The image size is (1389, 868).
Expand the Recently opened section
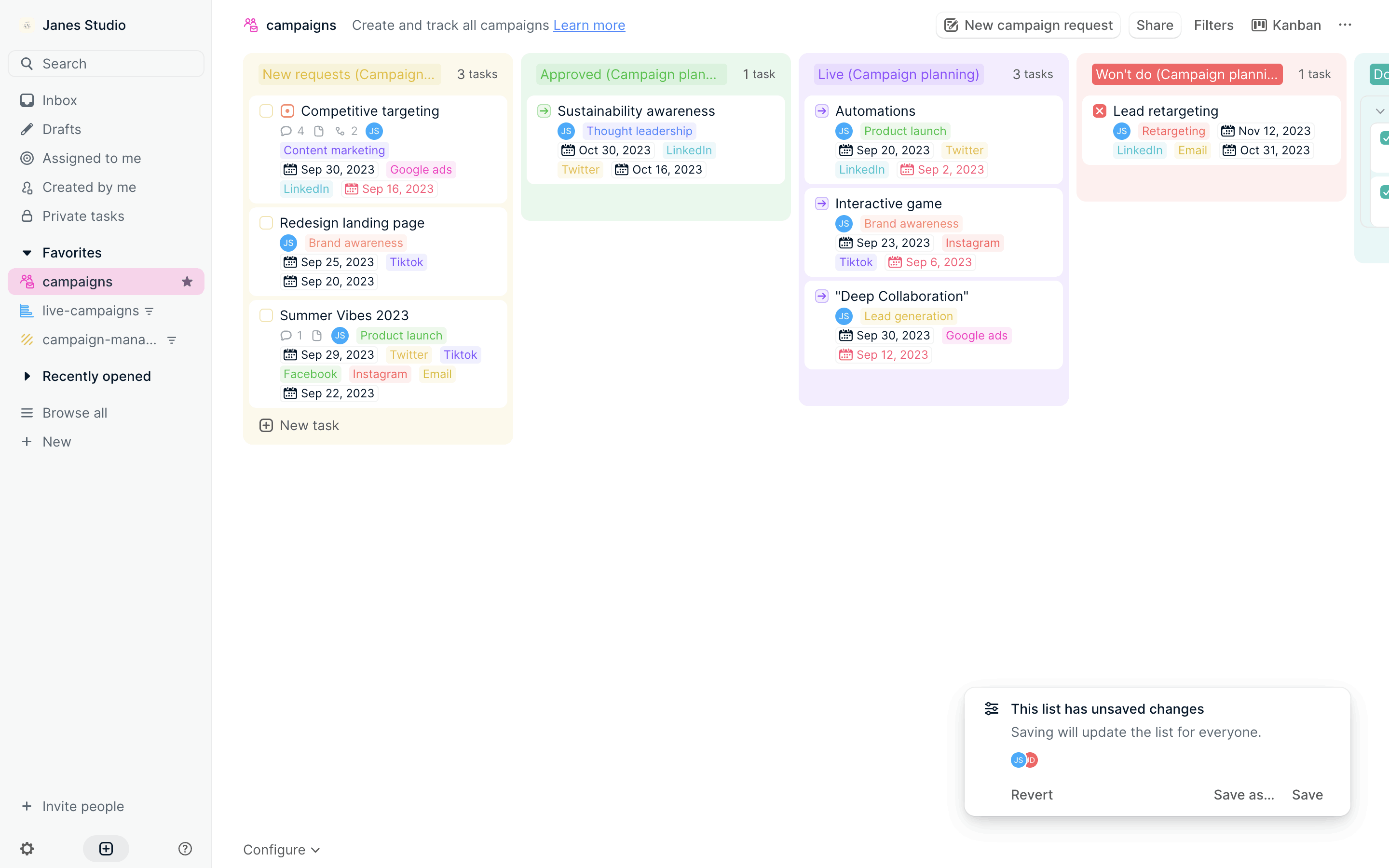27,376
